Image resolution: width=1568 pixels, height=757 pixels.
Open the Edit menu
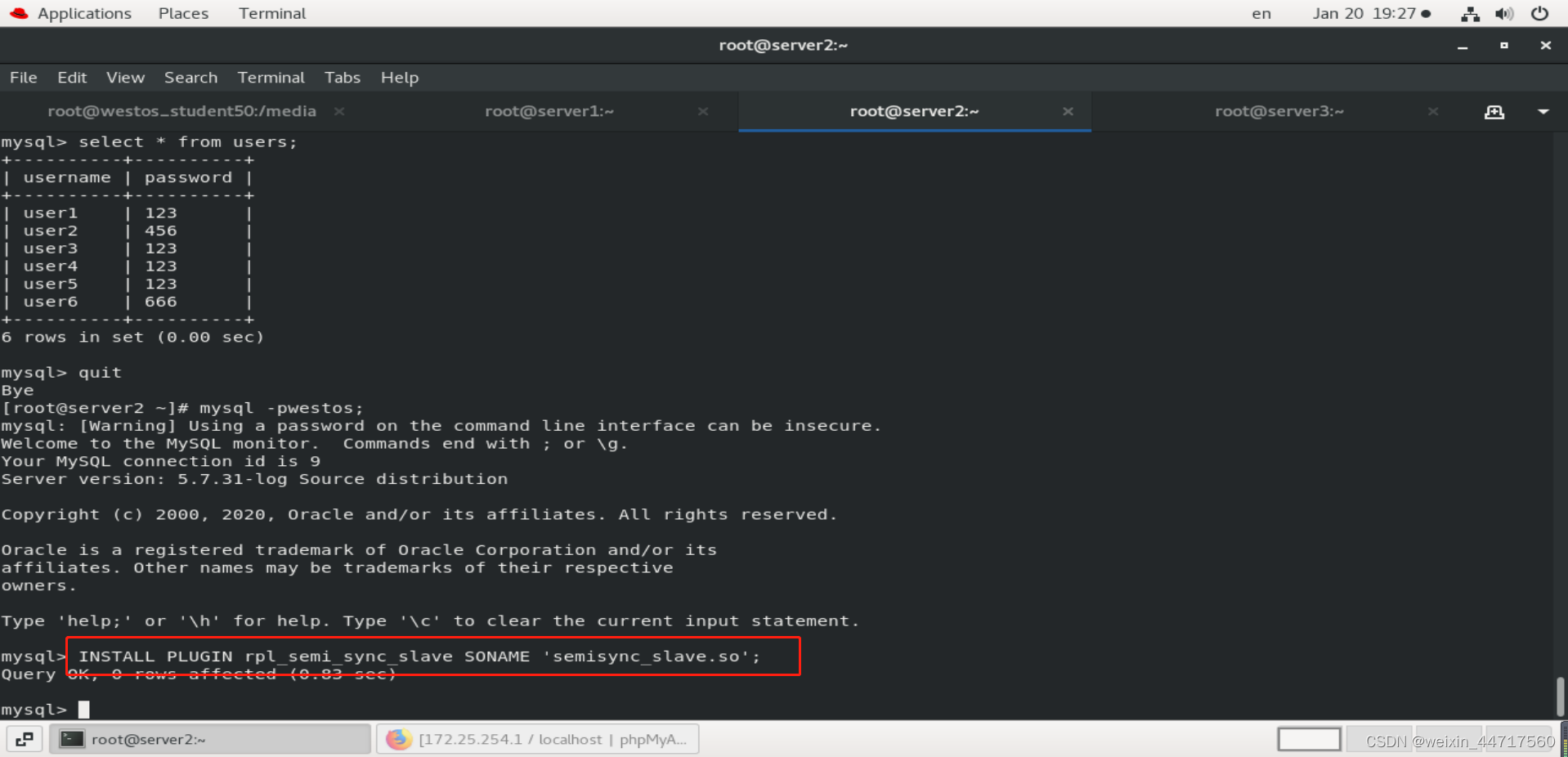(72, 78)
